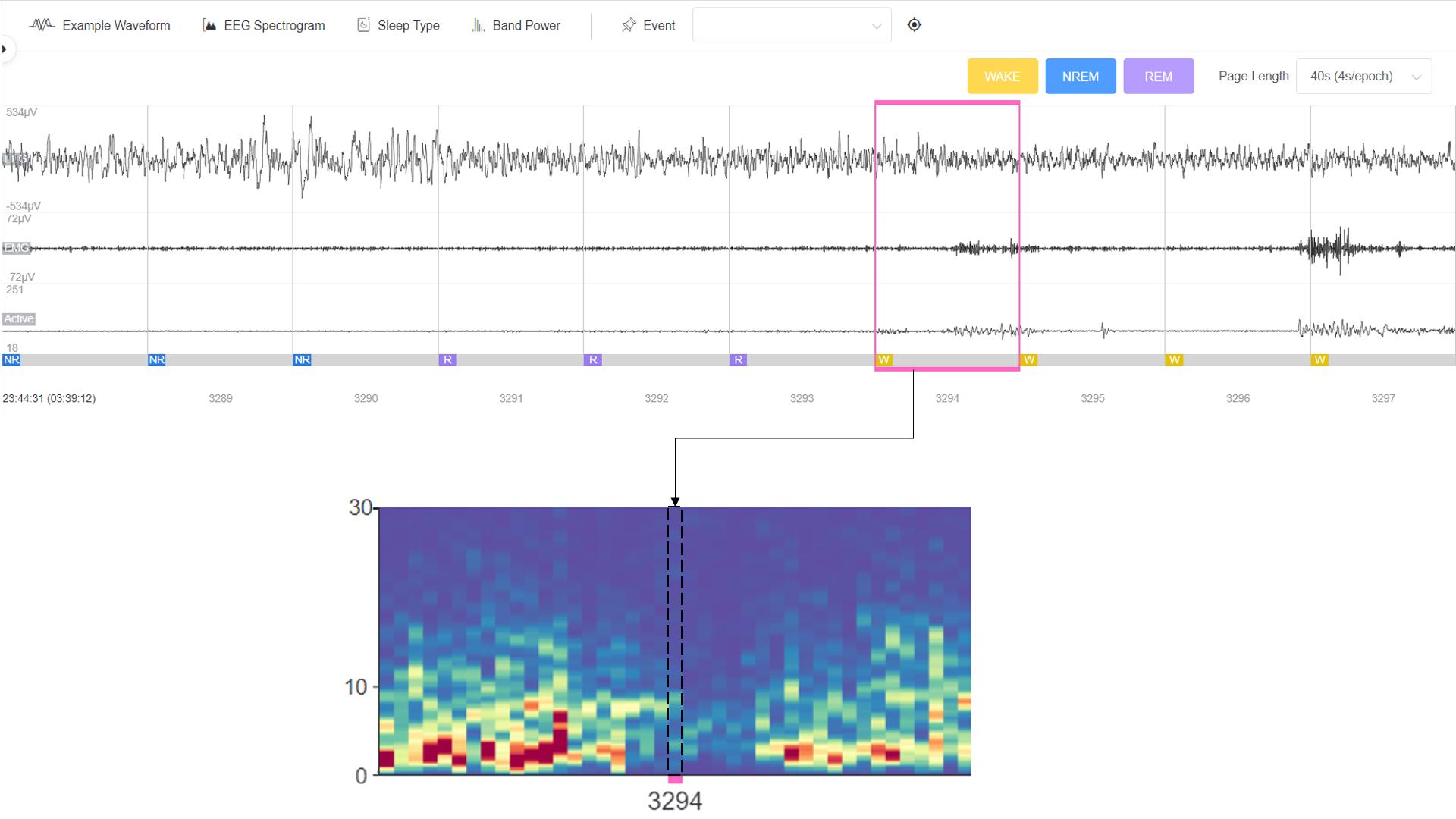Select the R stage marker at epoch 3292

pos(593,360)
